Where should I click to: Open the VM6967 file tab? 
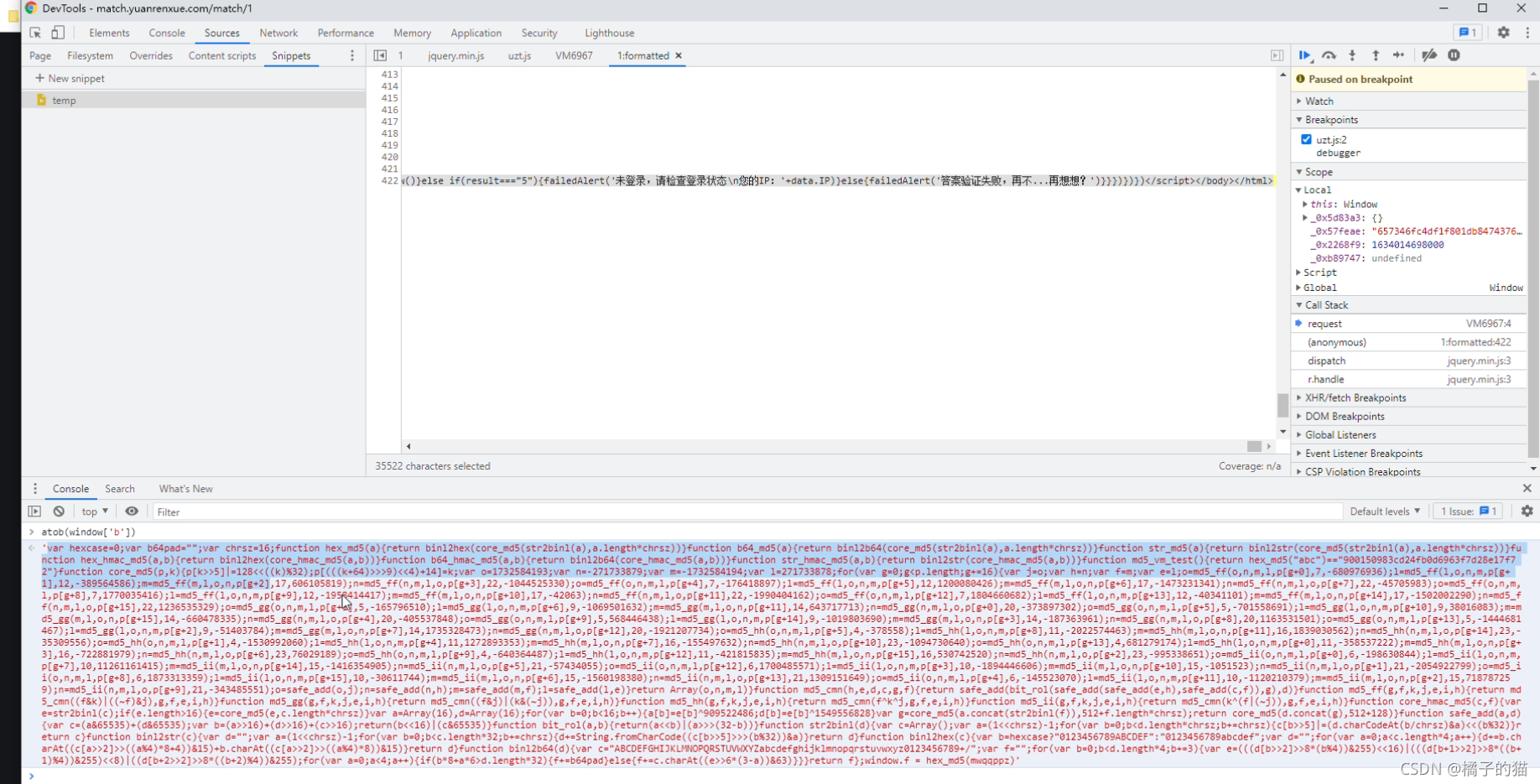tap(574, 55)
